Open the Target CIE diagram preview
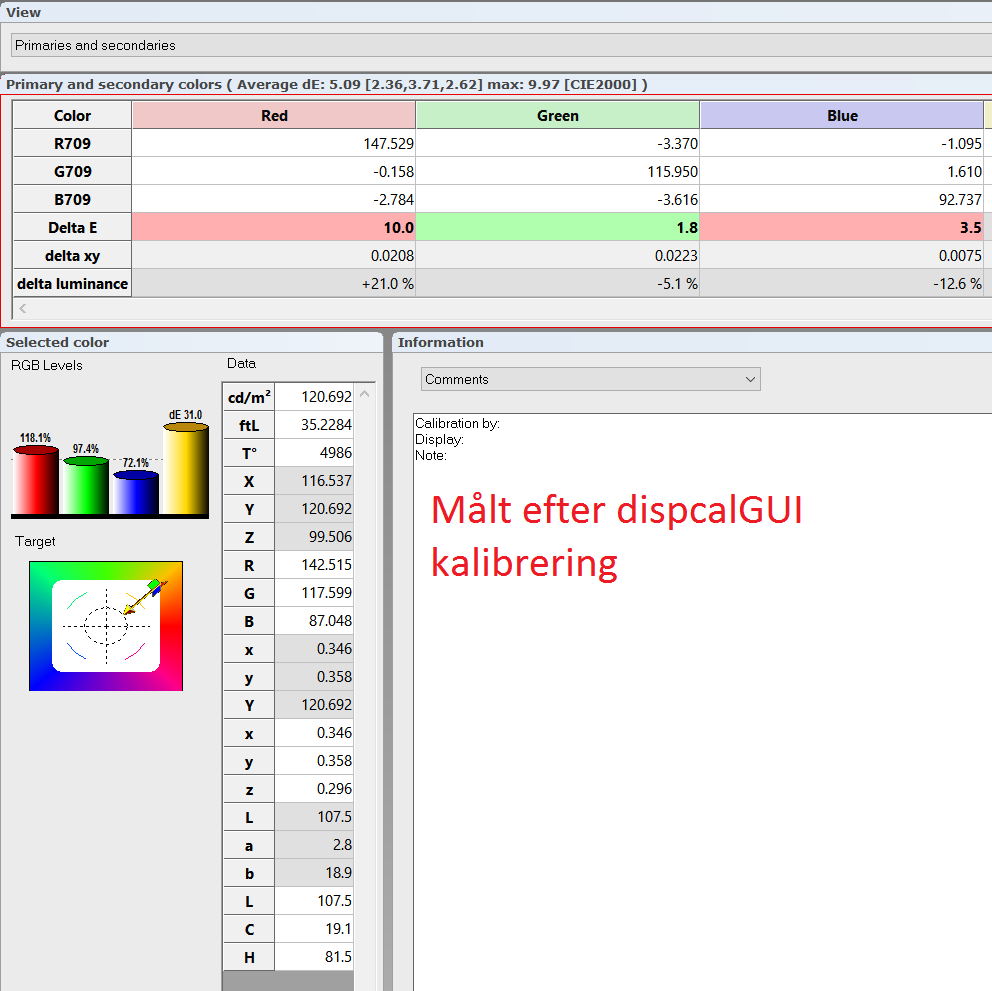The height and width of the screenshot is (991, 992). pos(105,625)
